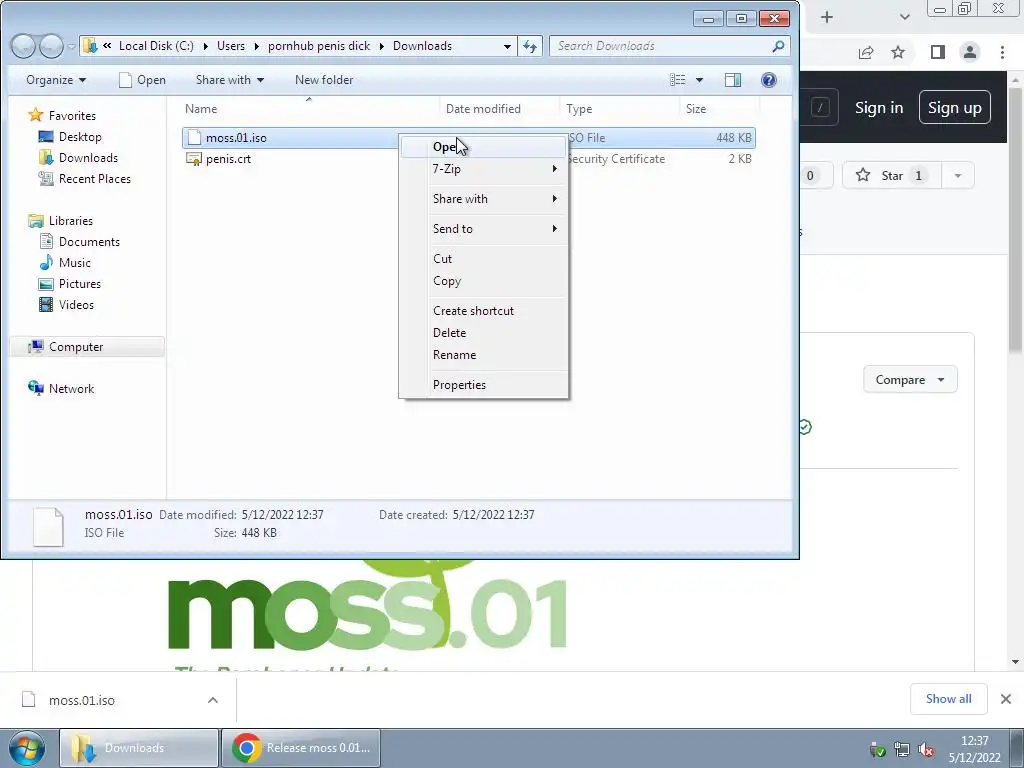This screenshot has width=1024, height=768.
Task: Click the Chrome page vertical scrollbar
Action: point(1016,222)
